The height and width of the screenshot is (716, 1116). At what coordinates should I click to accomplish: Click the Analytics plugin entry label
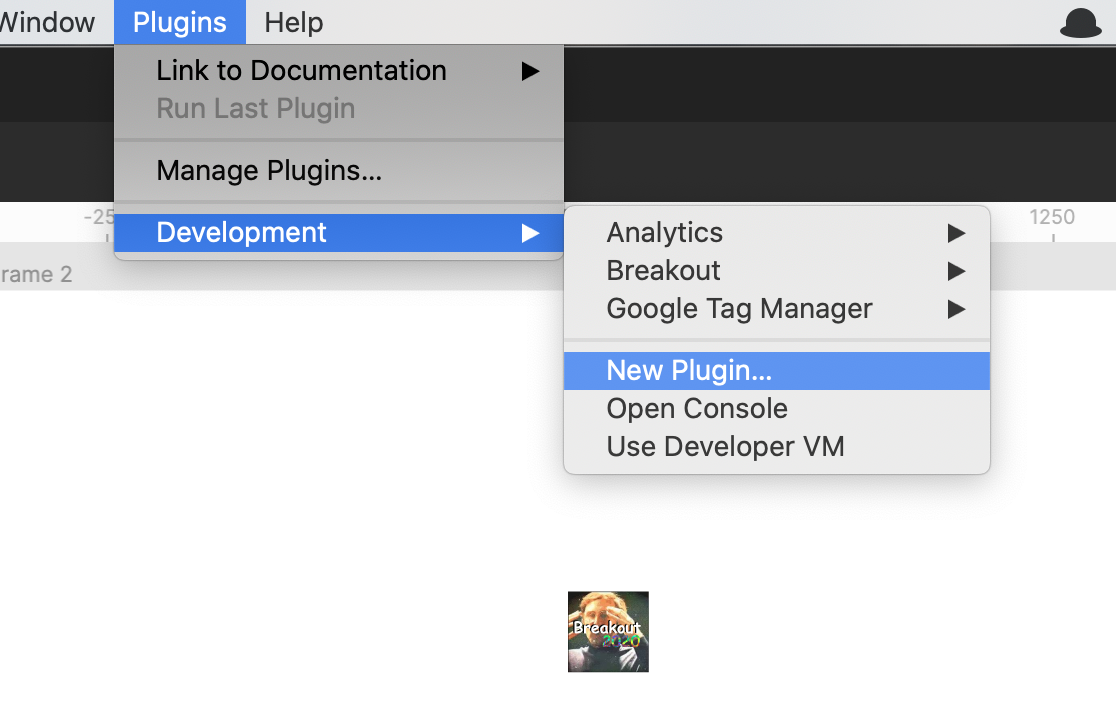pyautogui.click(x=664, y=233)
